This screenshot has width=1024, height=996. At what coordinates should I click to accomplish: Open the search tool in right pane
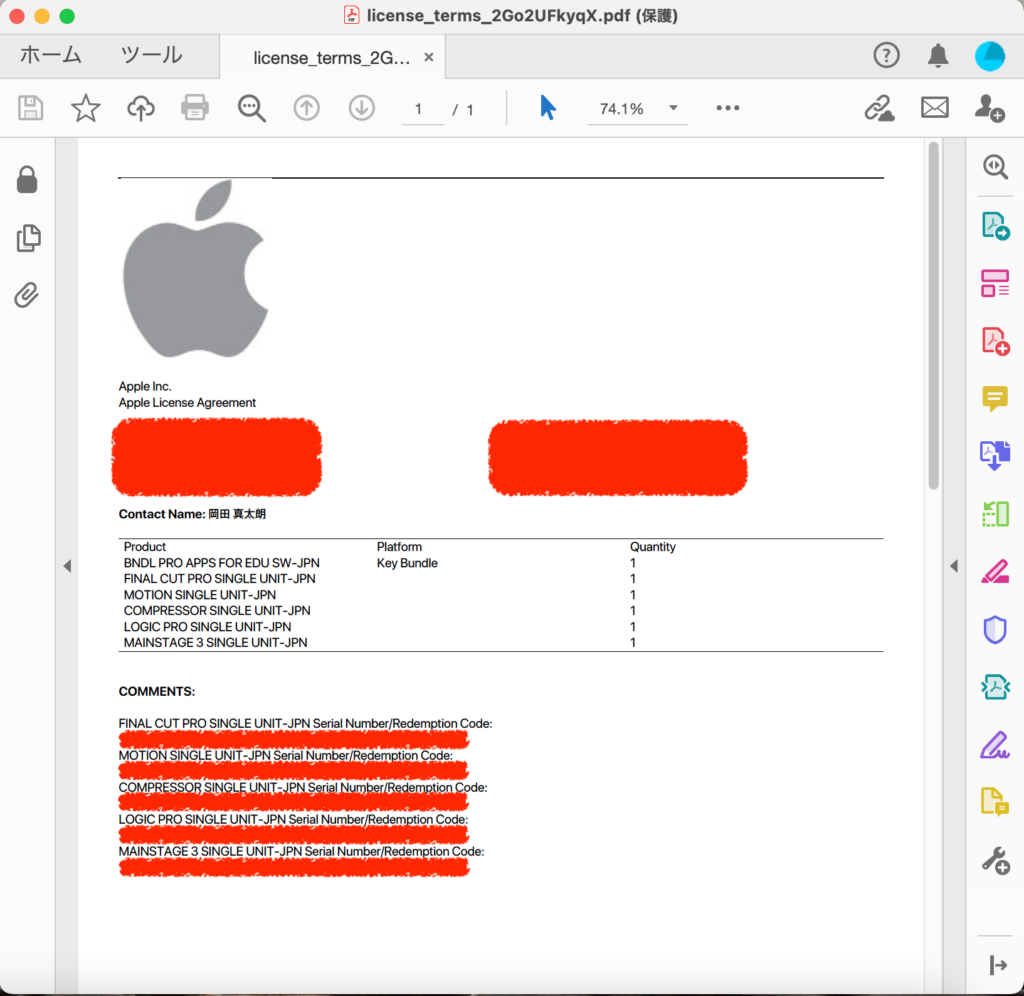click(x=995, y=167)
